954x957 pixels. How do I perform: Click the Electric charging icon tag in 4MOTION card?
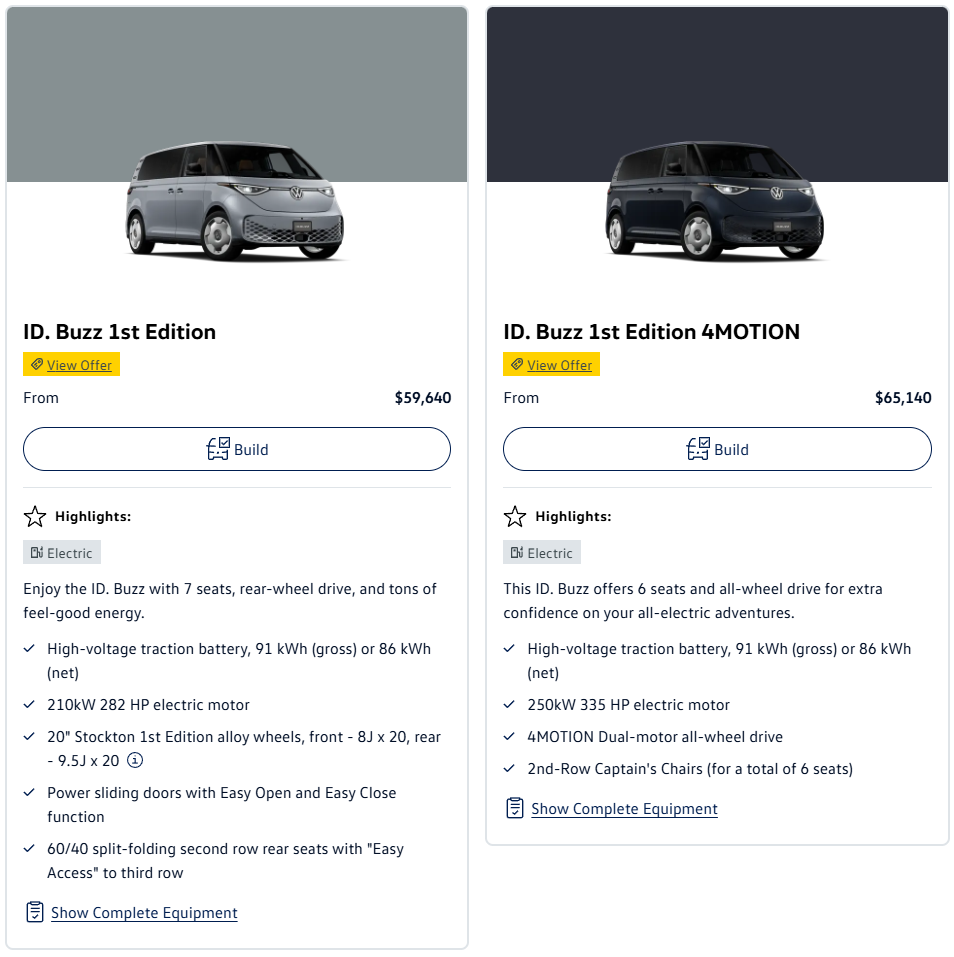click(517, 553)
